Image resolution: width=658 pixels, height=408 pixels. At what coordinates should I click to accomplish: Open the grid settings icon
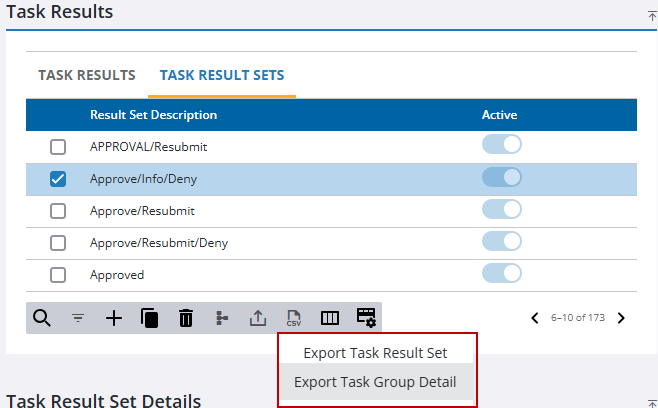coord(366,318)
